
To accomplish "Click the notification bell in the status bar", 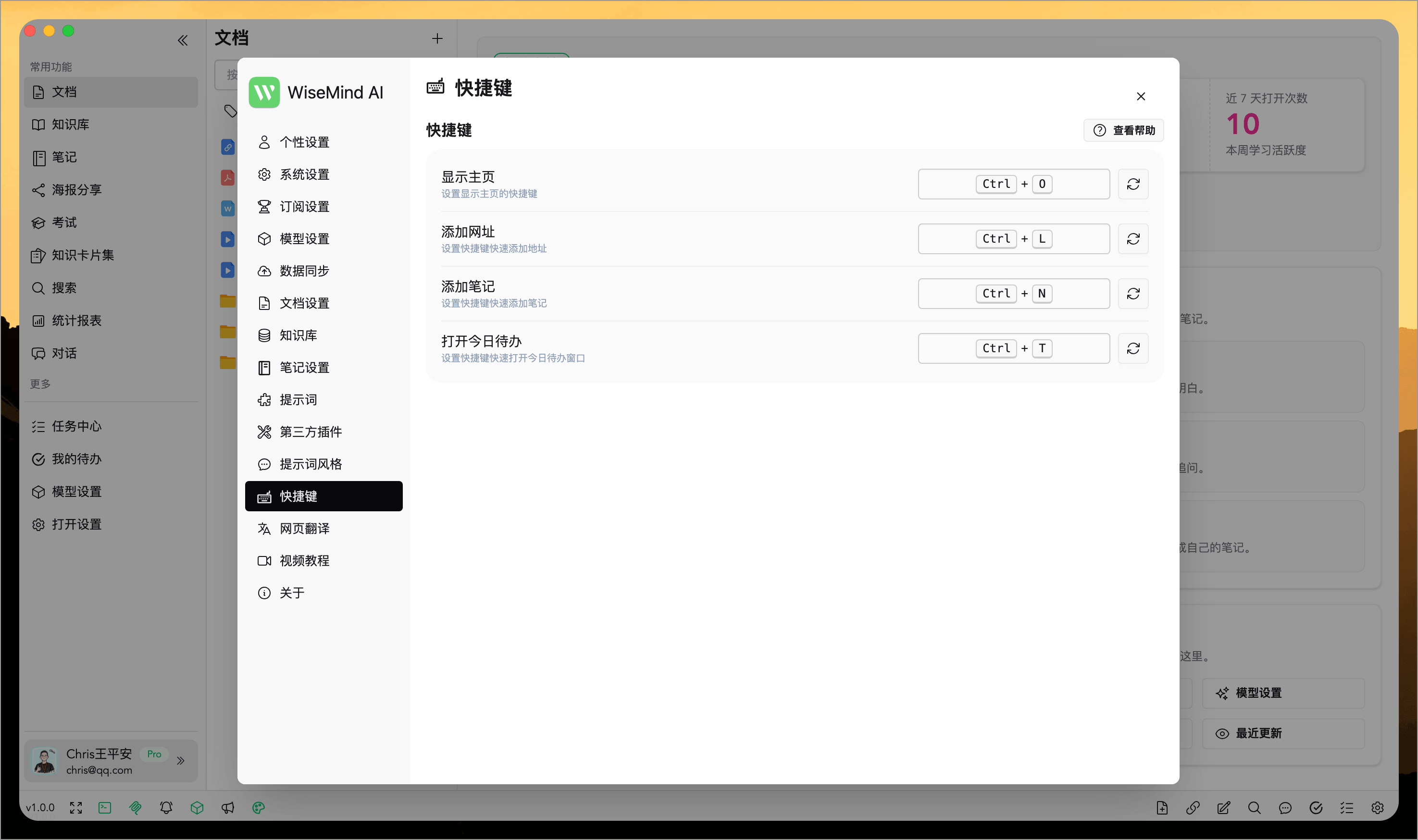I will coord(166,808).
